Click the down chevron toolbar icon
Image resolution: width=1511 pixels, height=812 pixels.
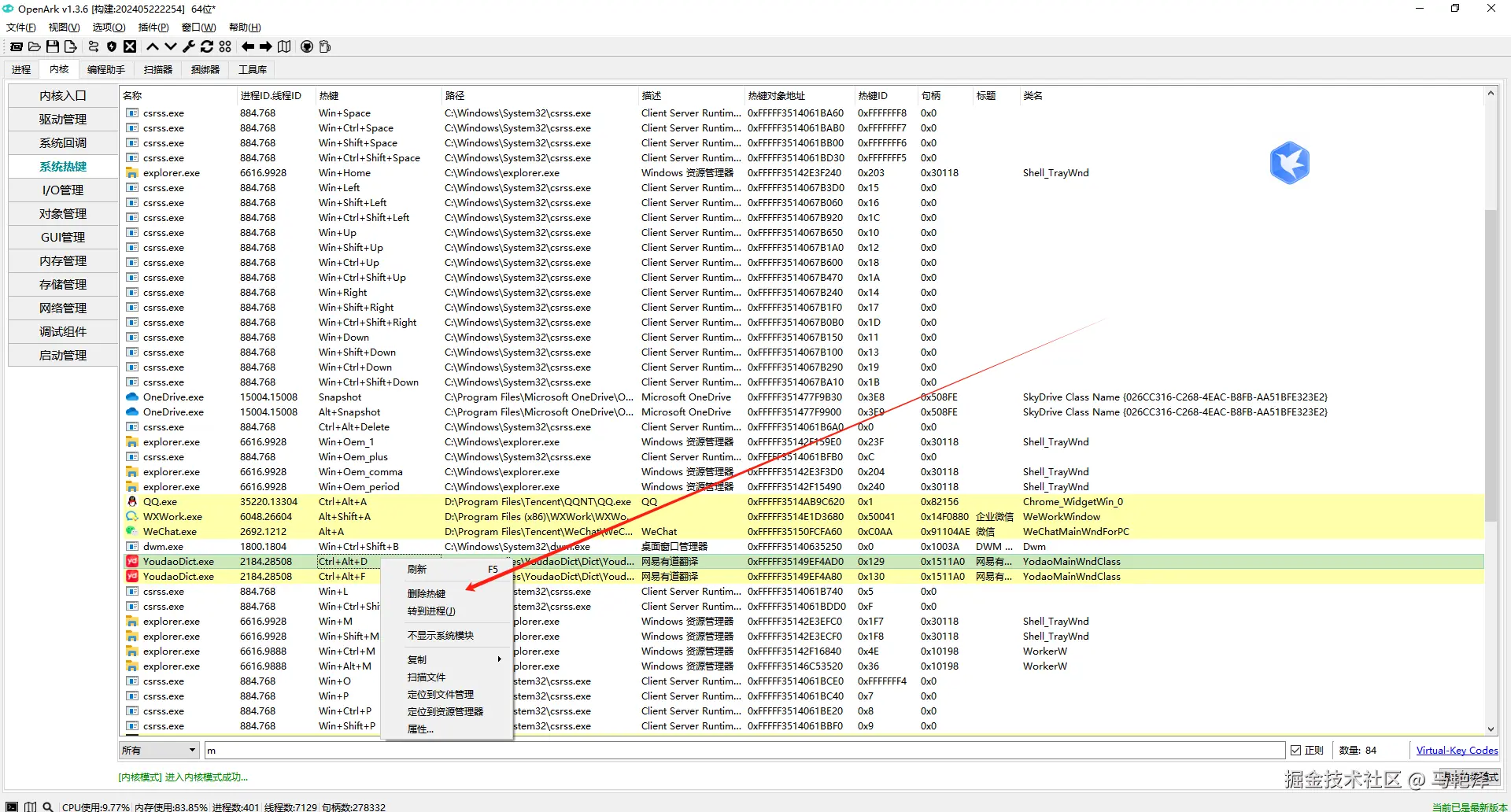click(171, 47)
